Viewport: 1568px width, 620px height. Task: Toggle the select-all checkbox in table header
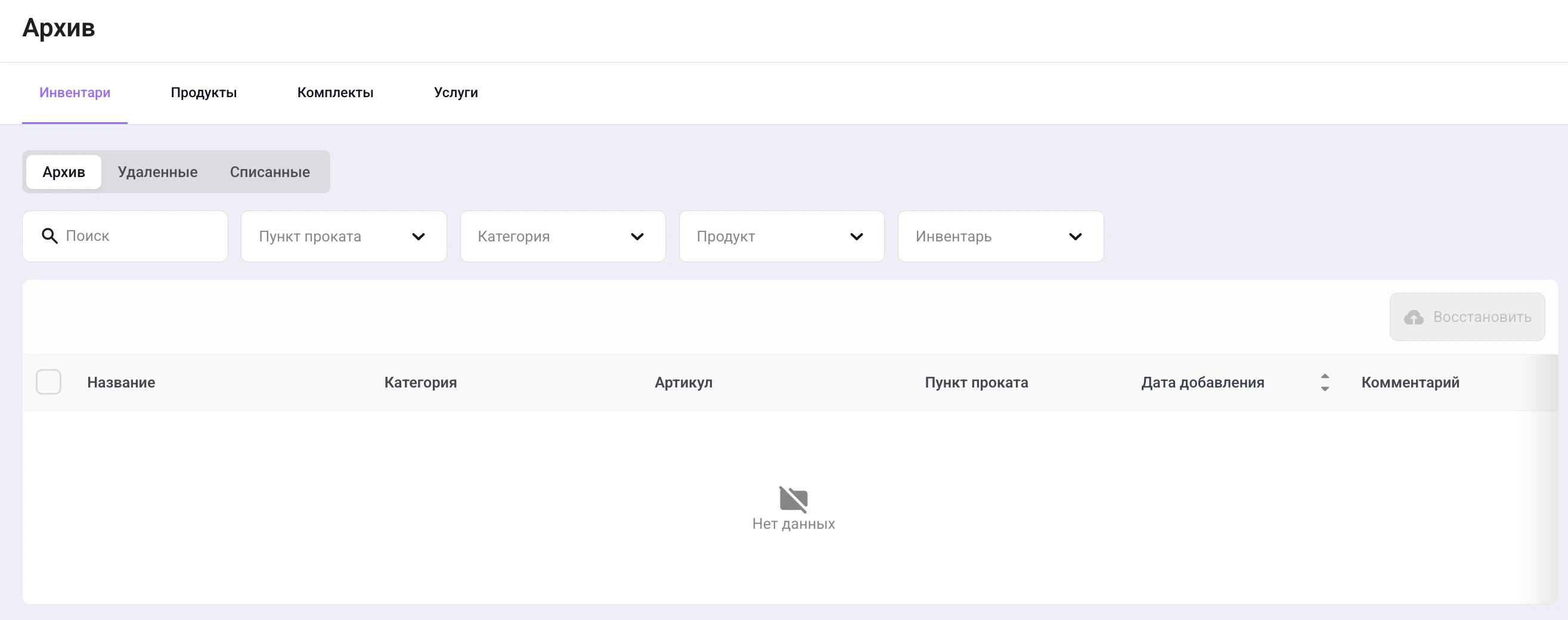click(x=49, y=382)
